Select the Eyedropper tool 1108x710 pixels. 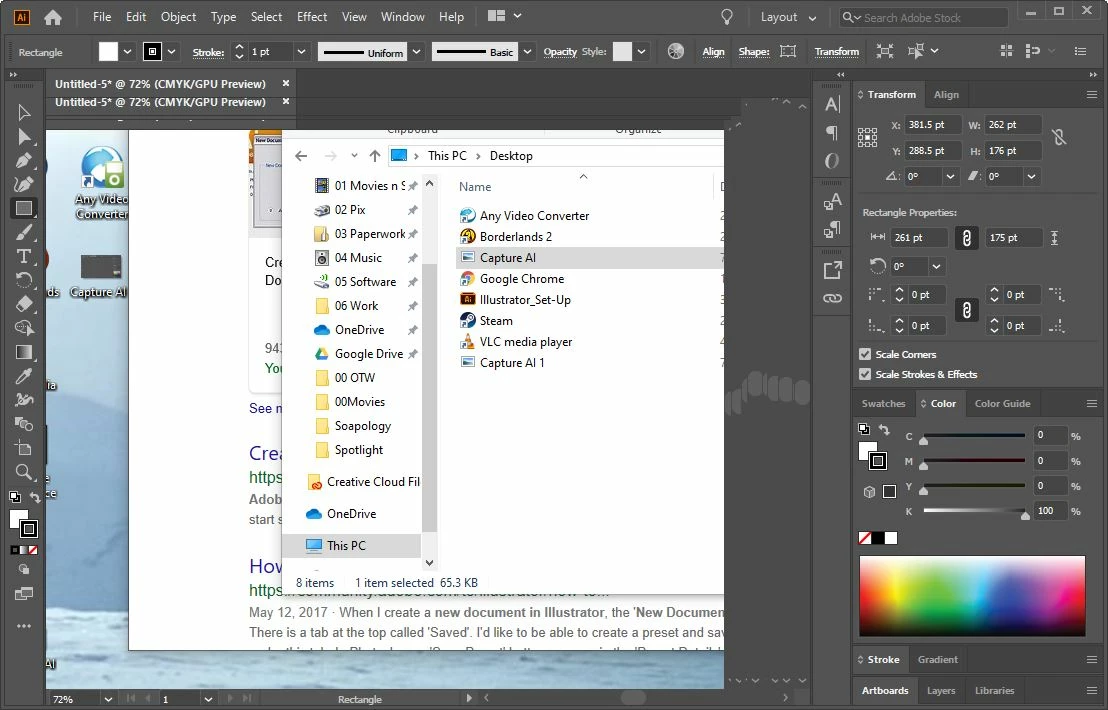pos(23,376)
